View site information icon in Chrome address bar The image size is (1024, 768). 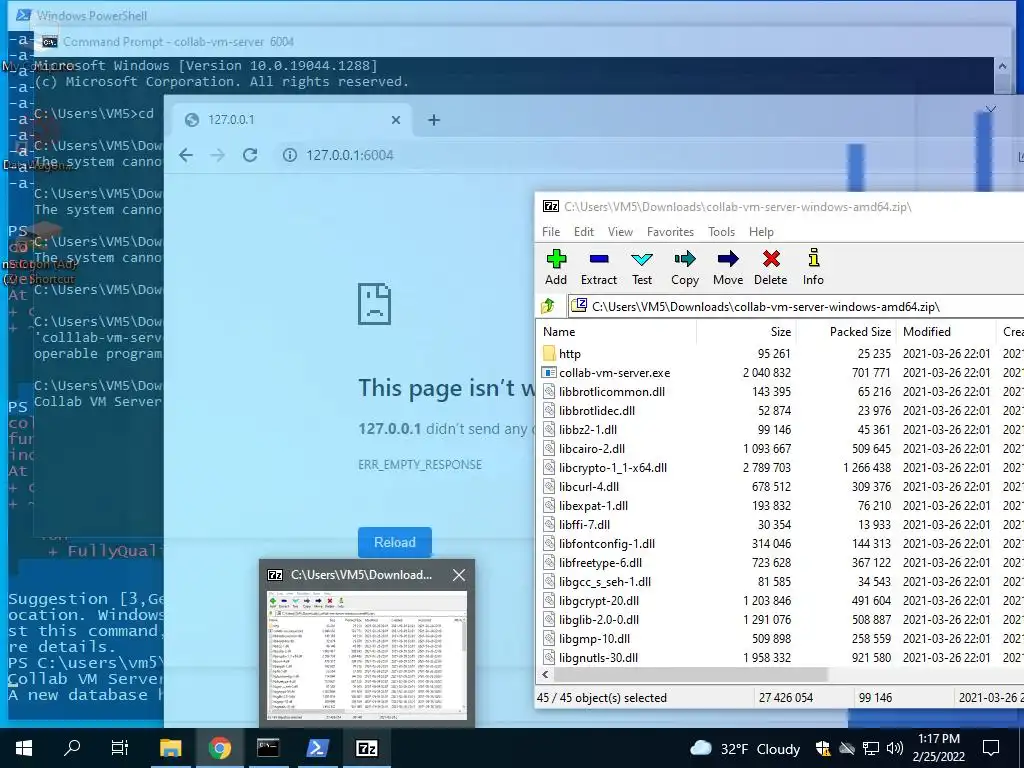coord(289,155)
